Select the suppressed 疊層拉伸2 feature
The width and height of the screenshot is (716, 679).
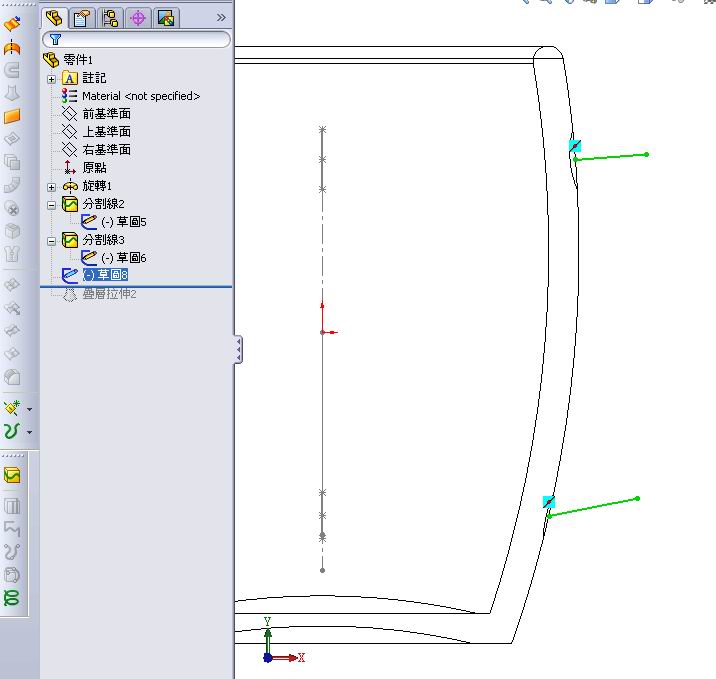[109, 294]
